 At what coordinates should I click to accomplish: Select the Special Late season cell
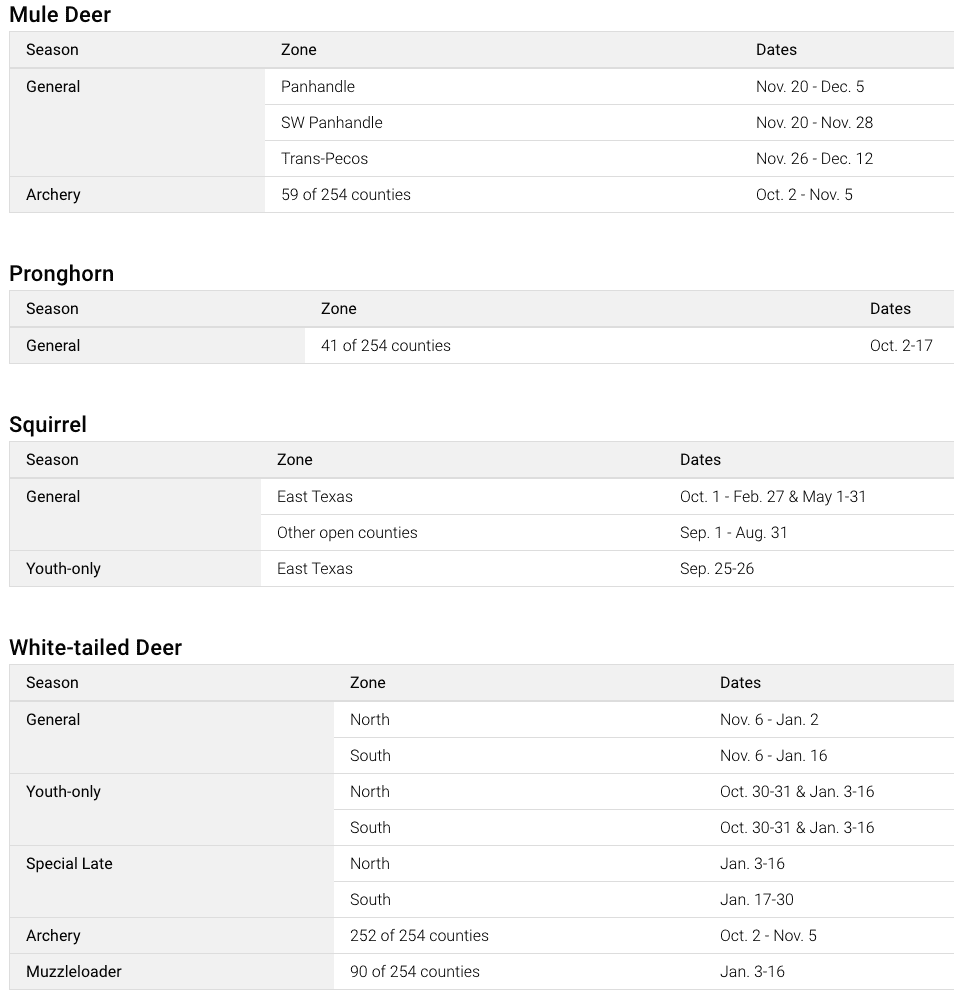tap(69, 864)
